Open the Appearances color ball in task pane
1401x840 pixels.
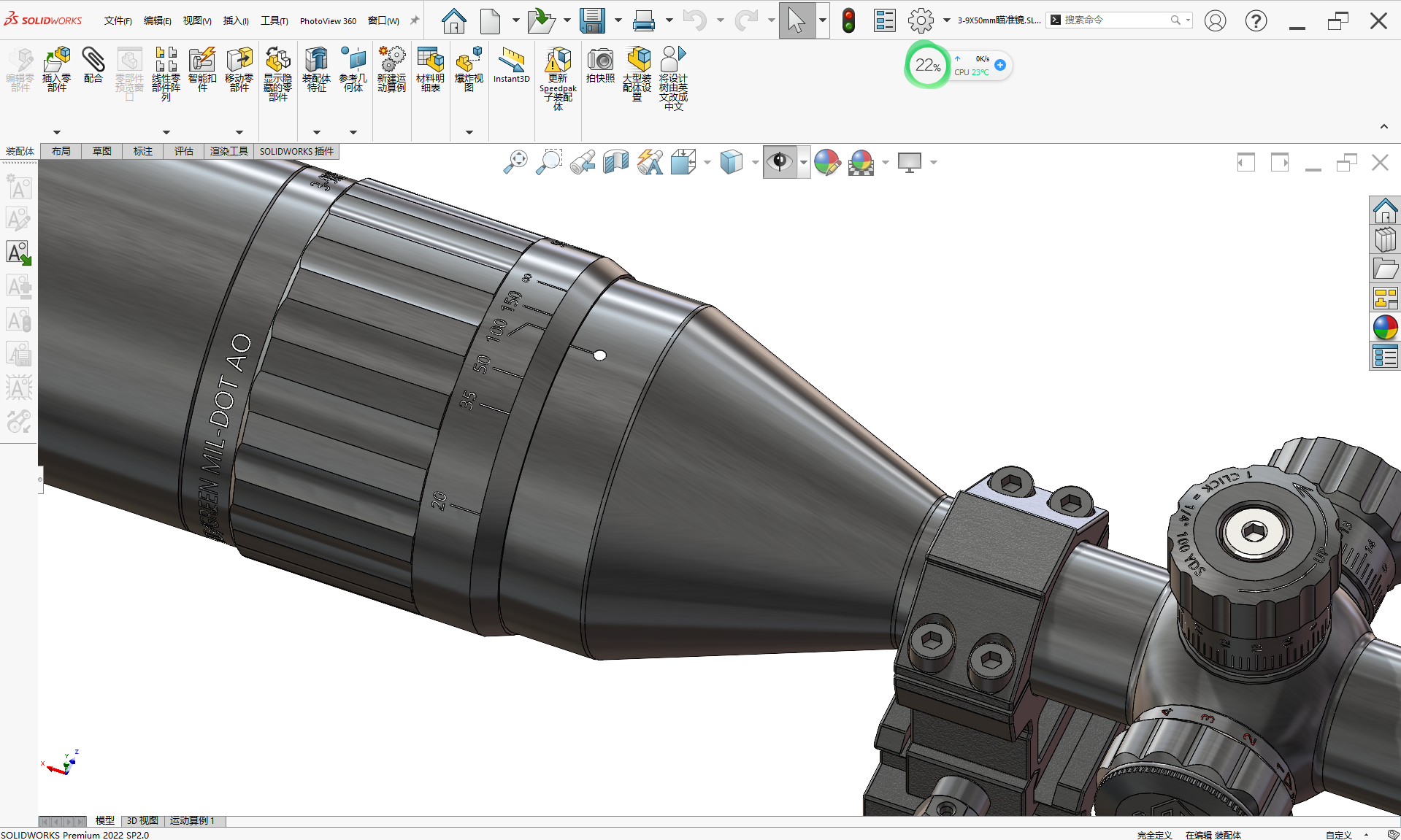[1385, 328]
